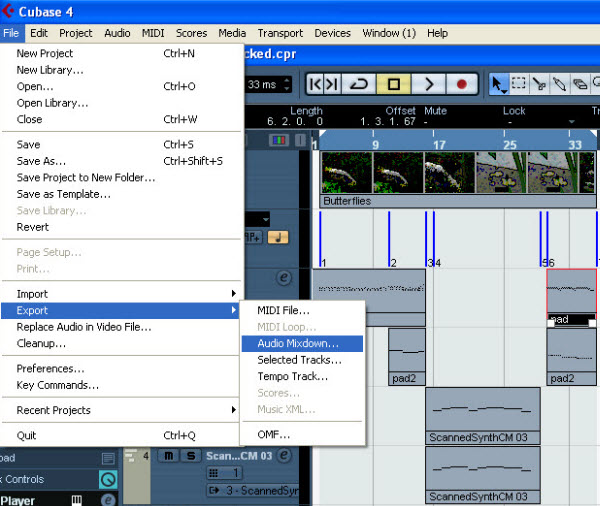Open the track list dropdown arrow
The width and height of the screenshot is (600, 506).
click(266, 219)
